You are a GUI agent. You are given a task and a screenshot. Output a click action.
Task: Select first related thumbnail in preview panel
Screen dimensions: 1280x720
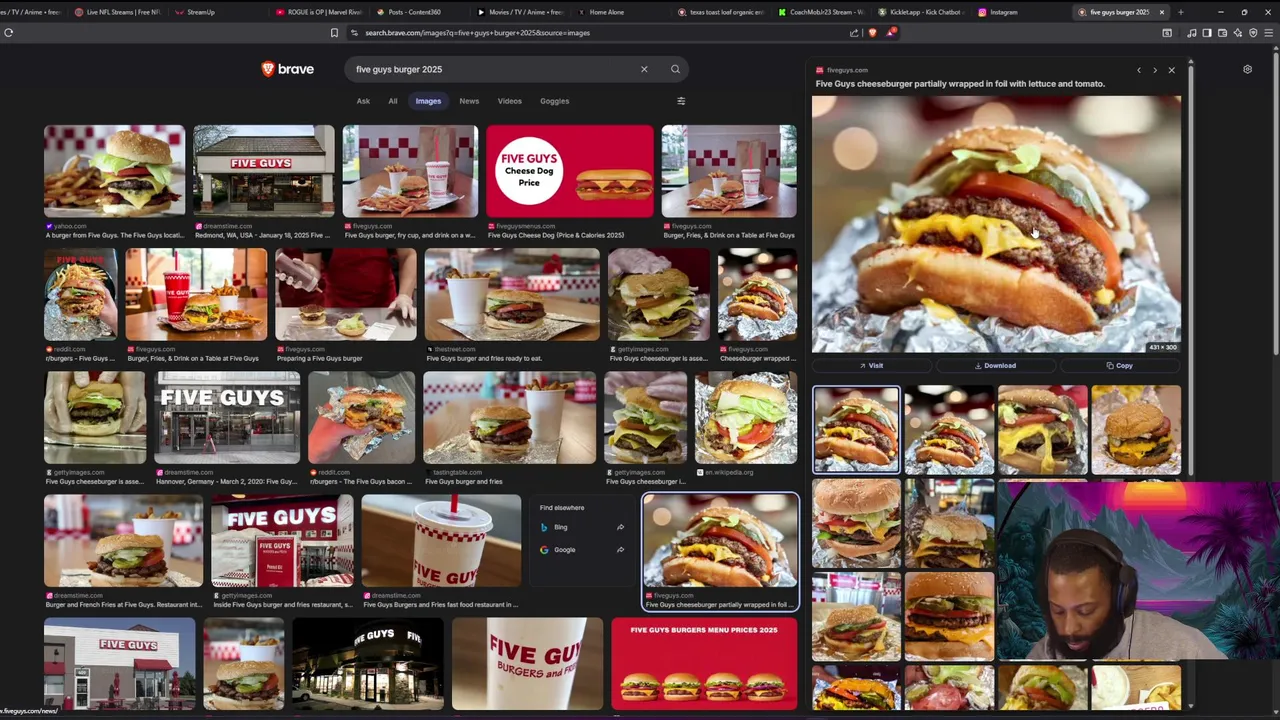pyautogui.click(x=856, y=429)
